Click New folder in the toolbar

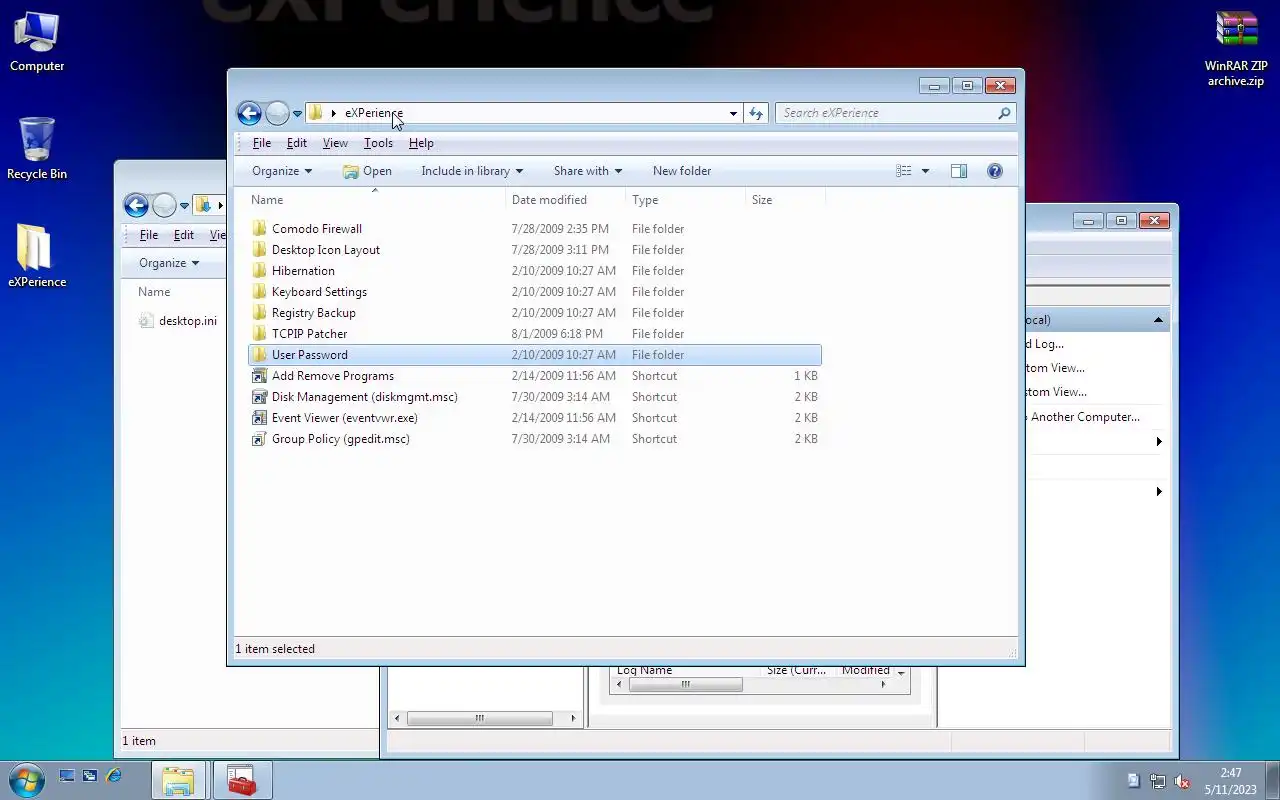[x=682, y=171]
